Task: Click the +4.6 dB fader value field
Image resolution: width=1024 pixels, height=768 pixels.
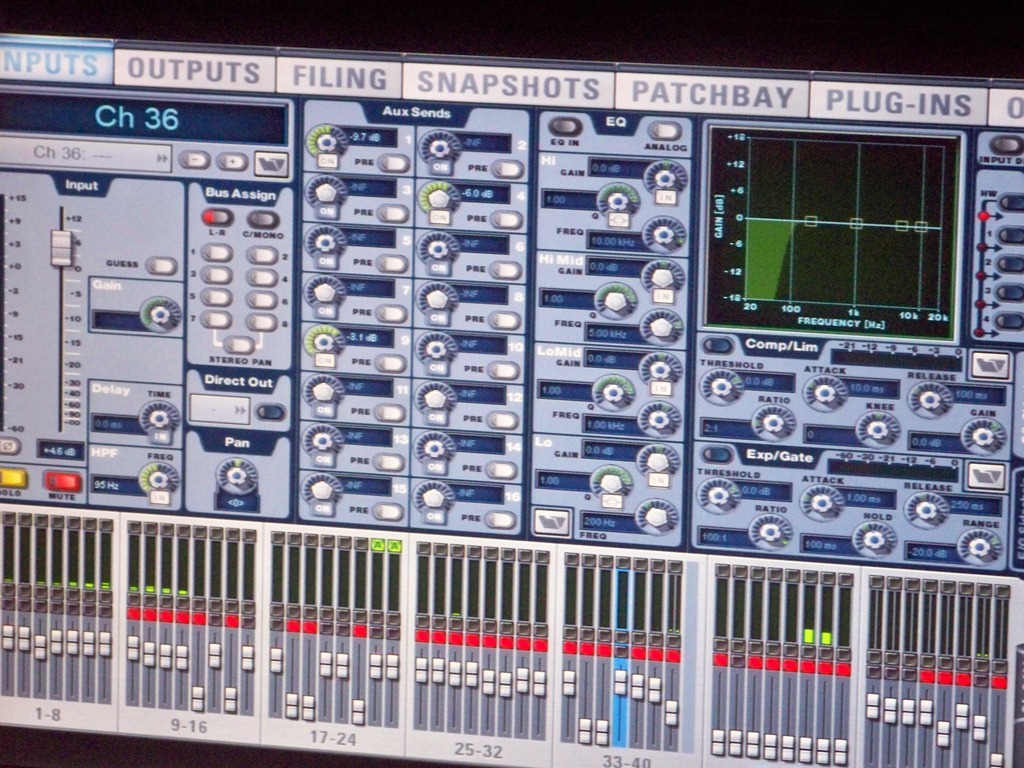Action: tap(60, 451)
